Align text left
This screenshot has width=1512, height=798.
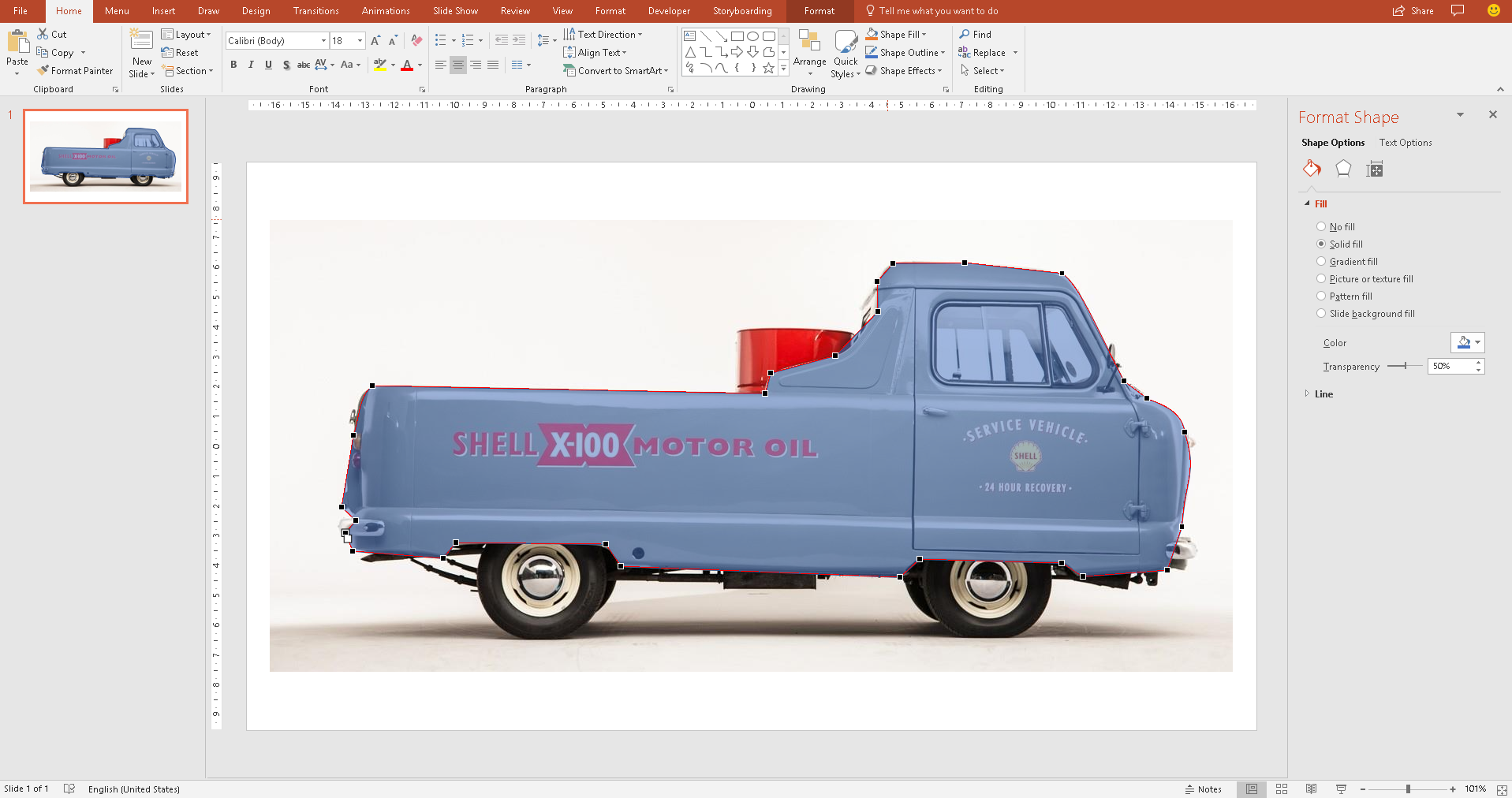(x=440, y=65)
